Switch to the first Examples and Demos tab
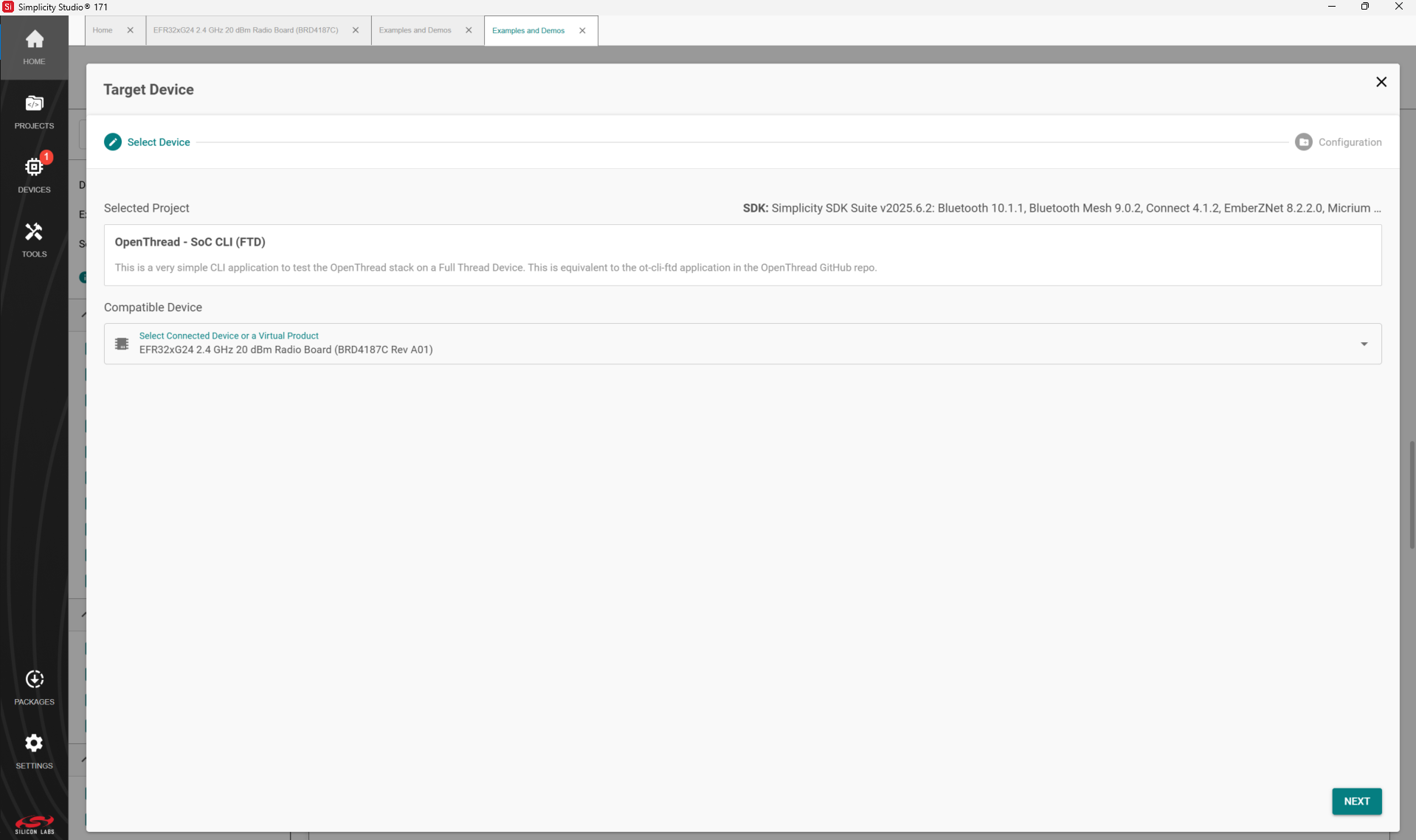The width and height of the screenshot is (1416, 840). [415, 30]
